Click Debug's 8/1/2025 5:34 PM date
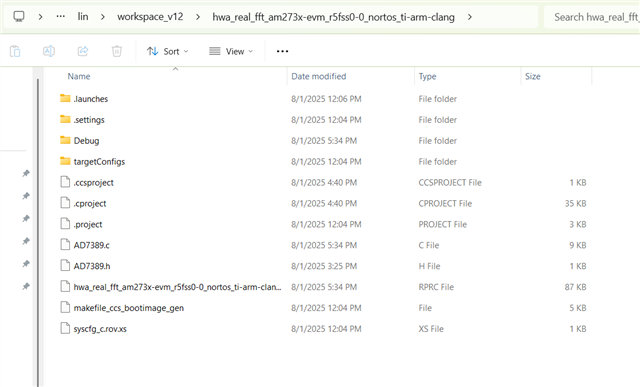640x387 pixels. tap(324, 140)
